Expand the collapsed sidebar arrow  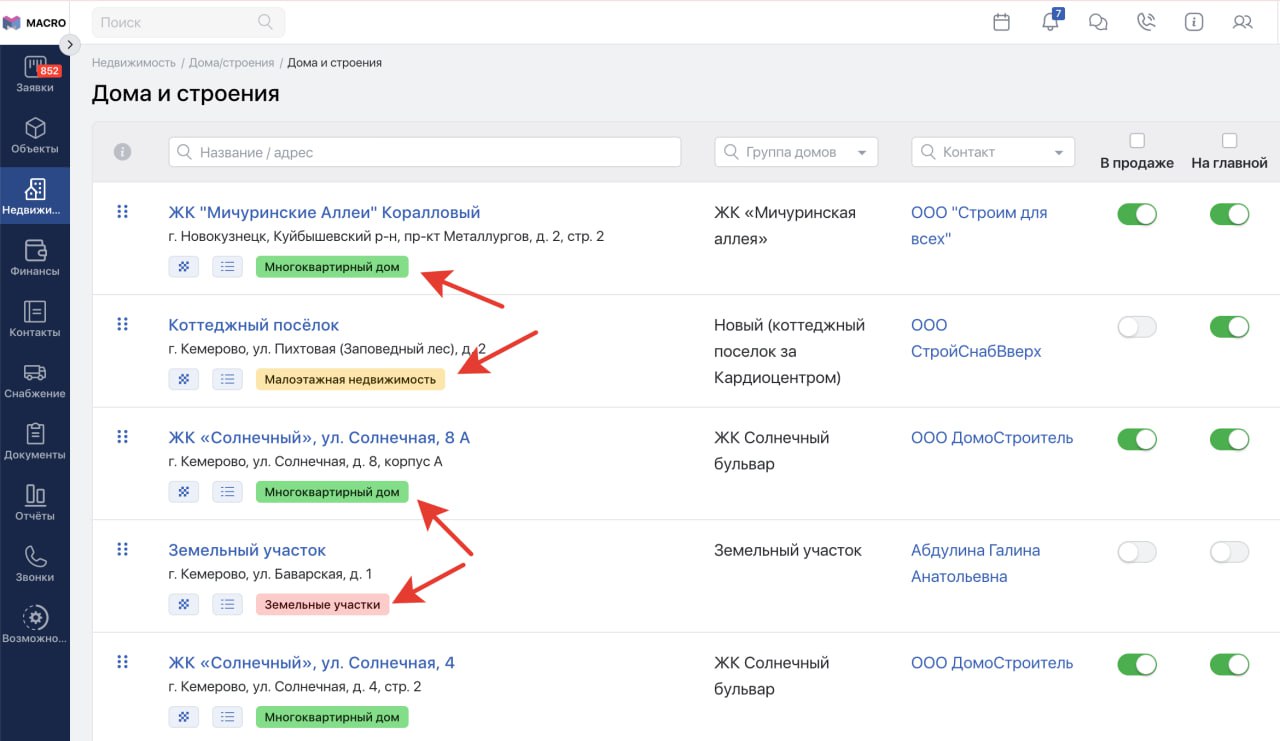[x=69, y=44]
